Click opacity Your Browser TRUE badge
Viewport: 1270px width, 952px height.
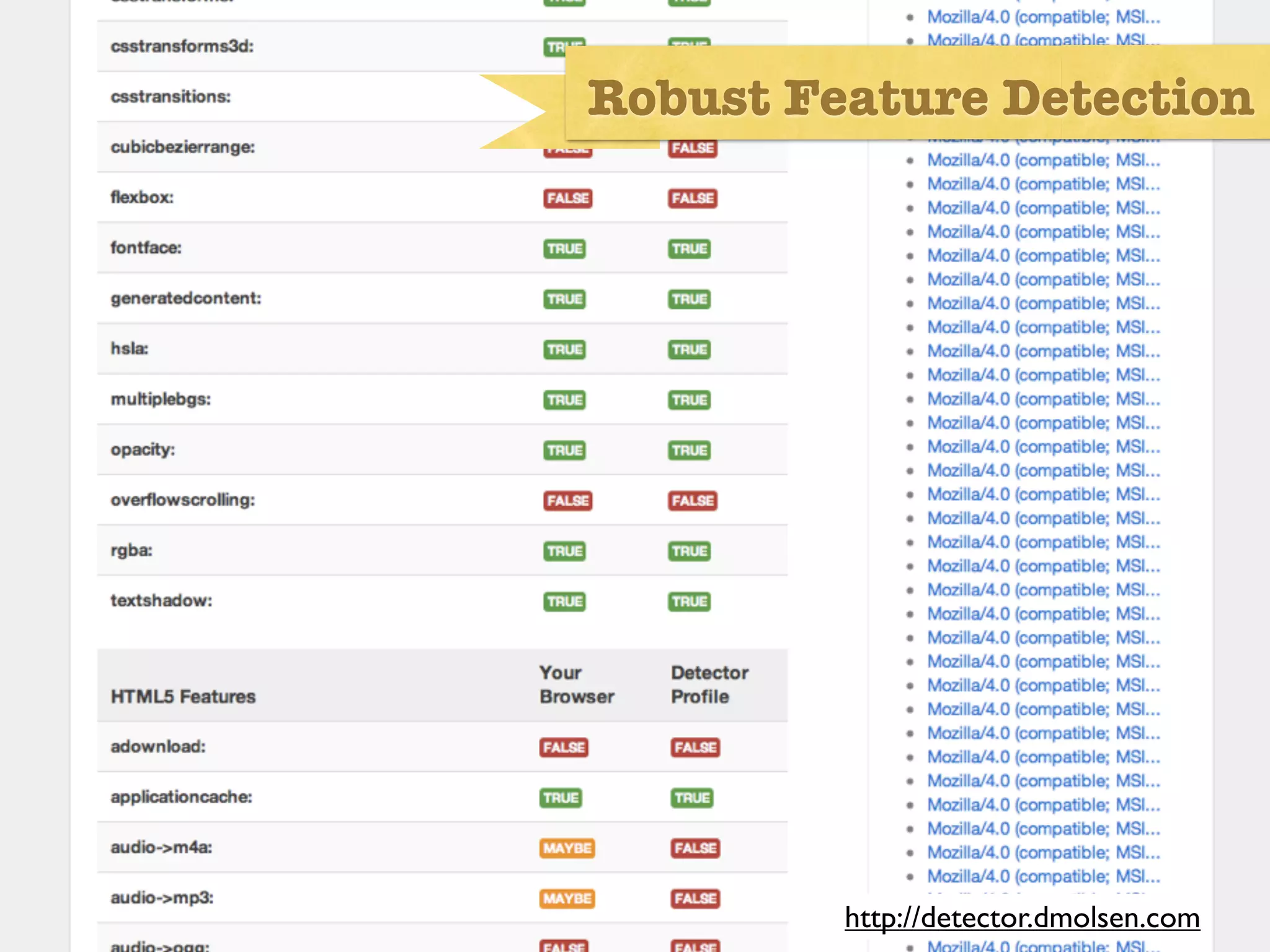point(564,451)
